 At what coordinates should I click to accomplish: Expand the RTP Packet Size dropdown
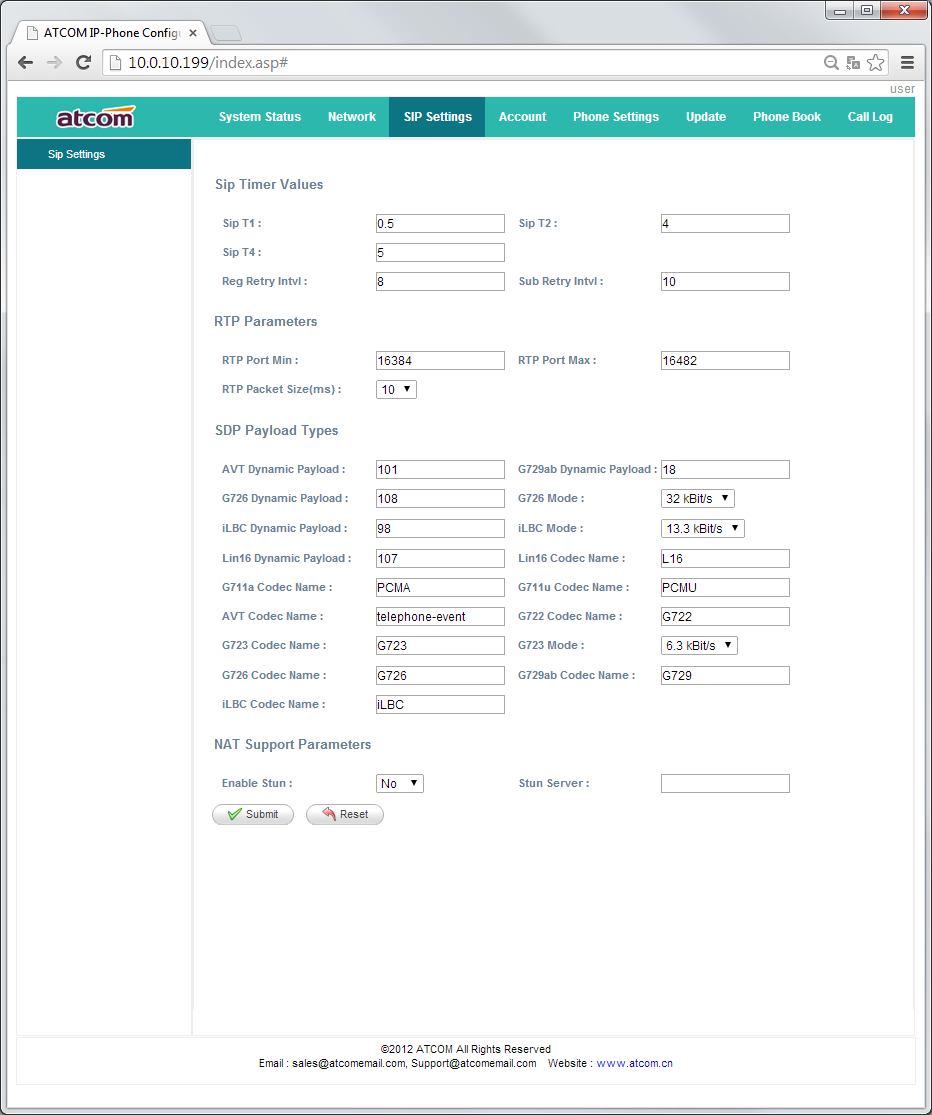(396, 390)
